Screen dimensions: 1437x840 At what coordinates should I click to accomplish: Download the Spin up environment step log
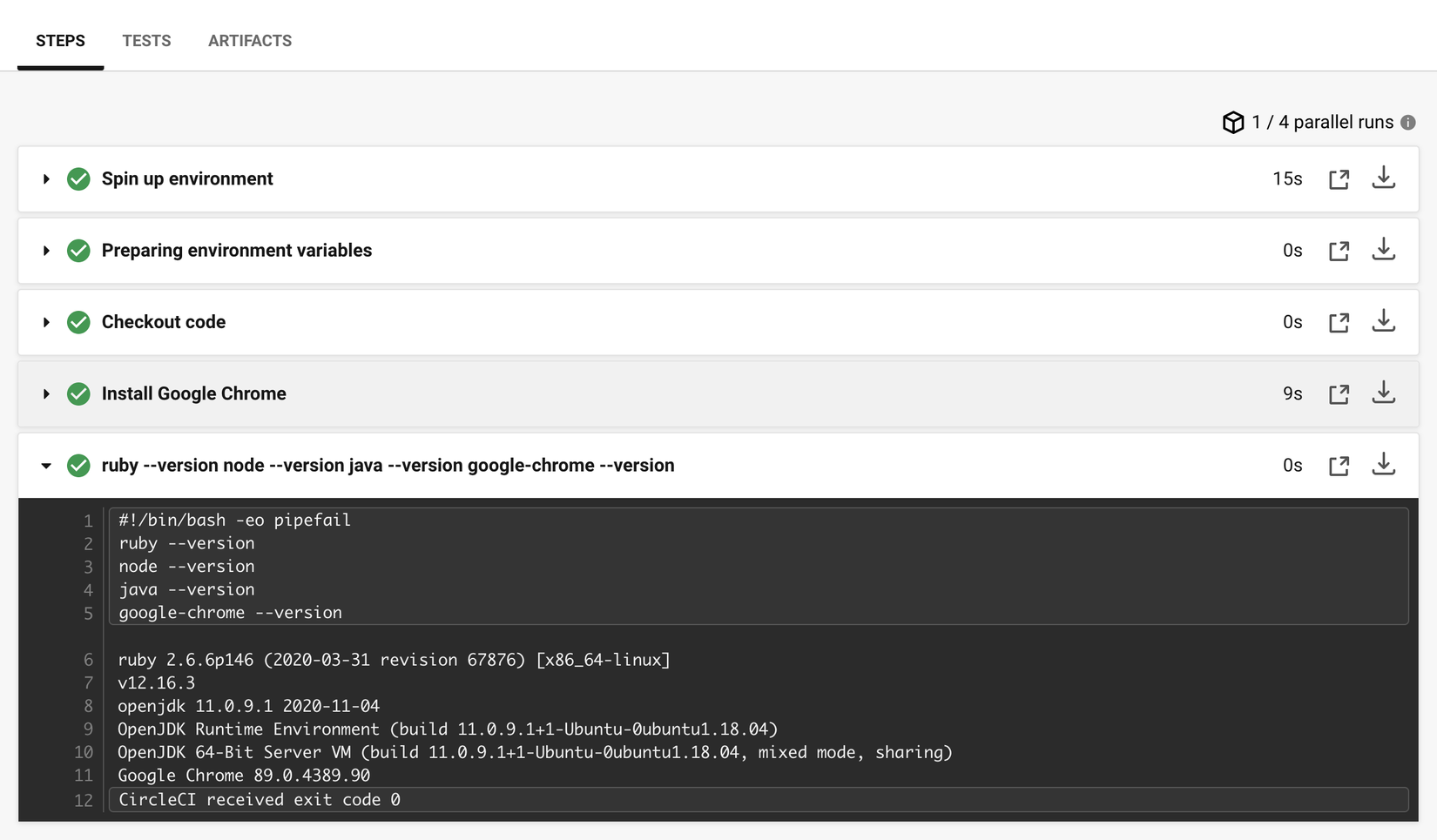[1383, 178]
